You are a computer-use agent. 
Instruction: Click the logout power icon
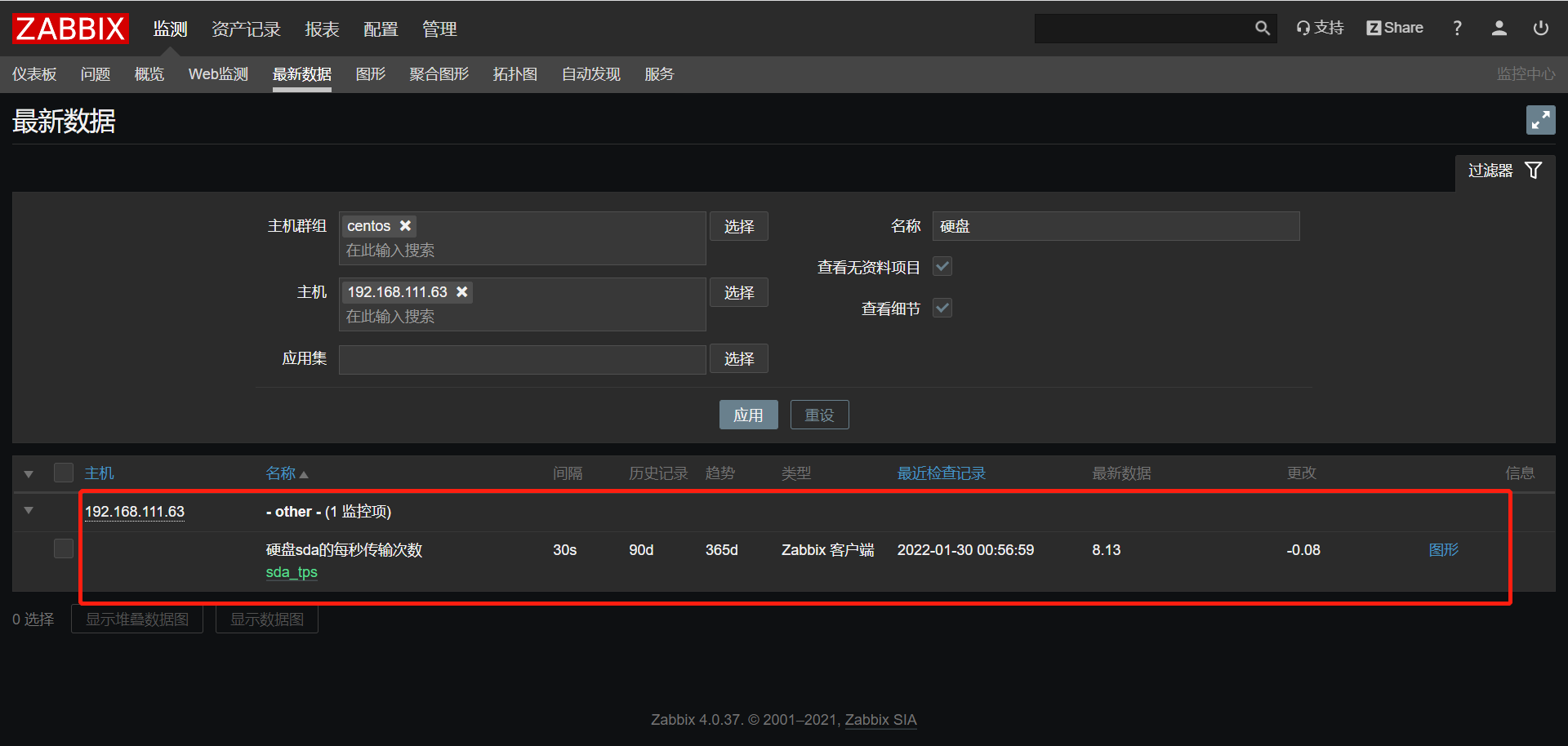click(1541, 28)
